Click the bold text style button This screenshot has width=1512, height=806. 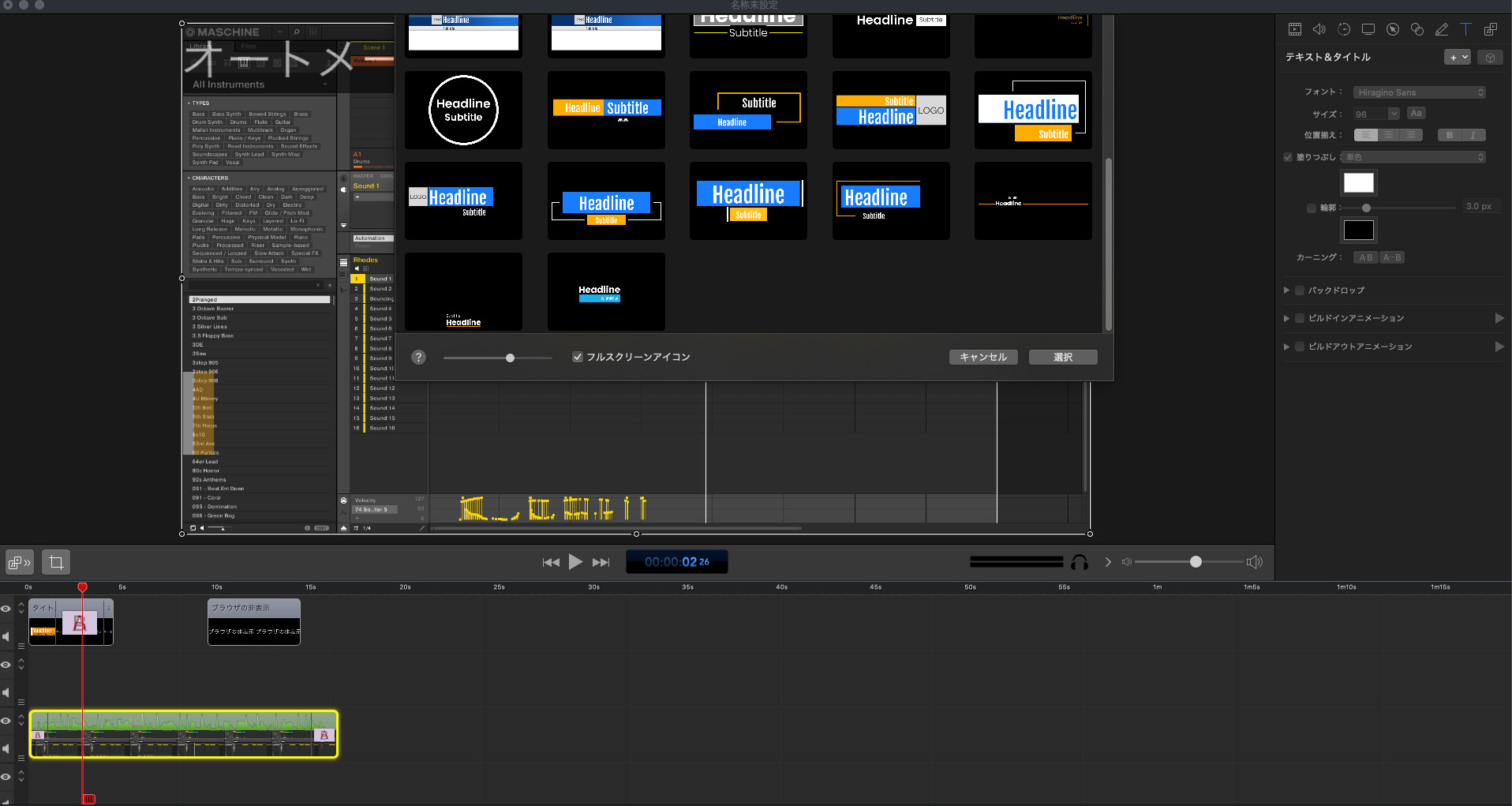1449,135
